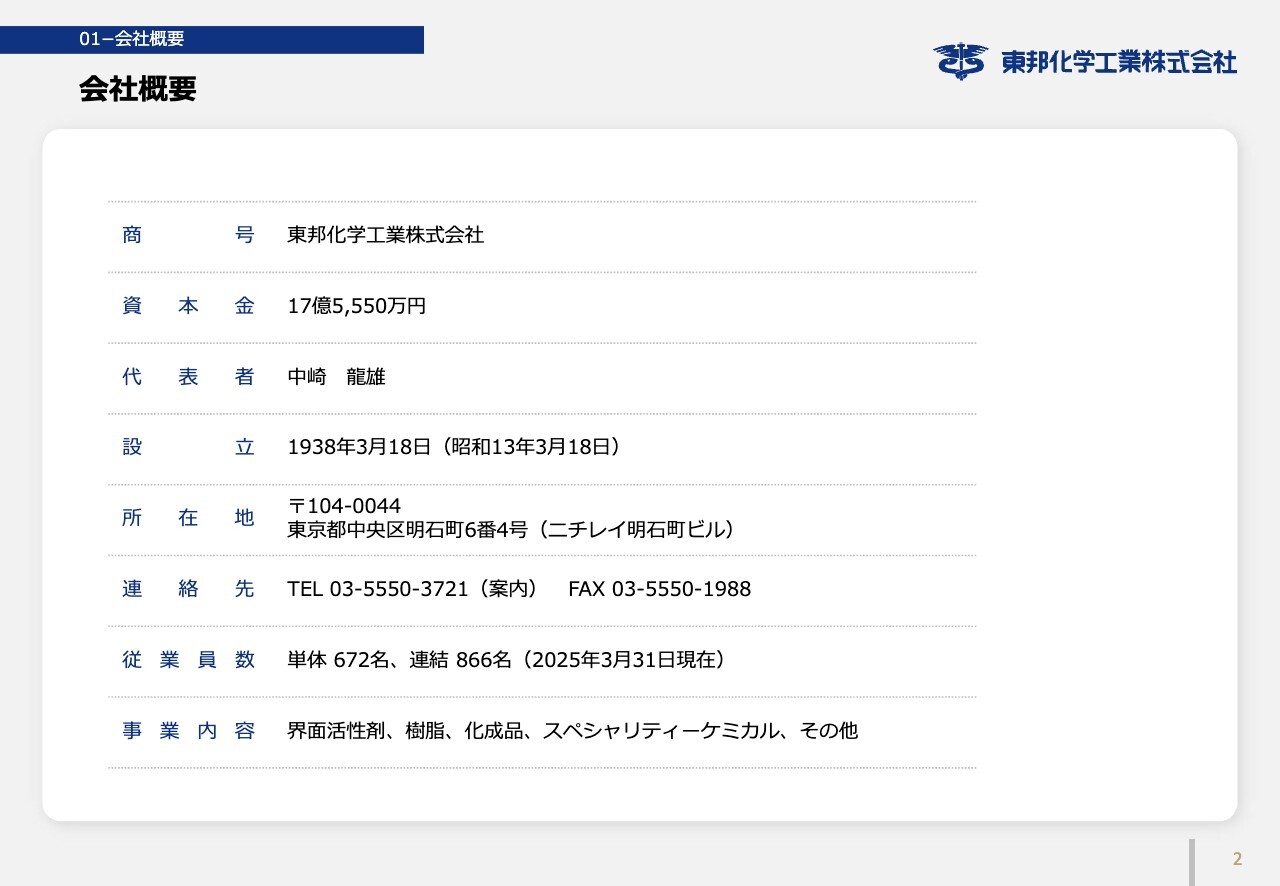Click the FAX 03-5550-1988 number
This screenshot has width=1280, height=886.
click(659, 589)
